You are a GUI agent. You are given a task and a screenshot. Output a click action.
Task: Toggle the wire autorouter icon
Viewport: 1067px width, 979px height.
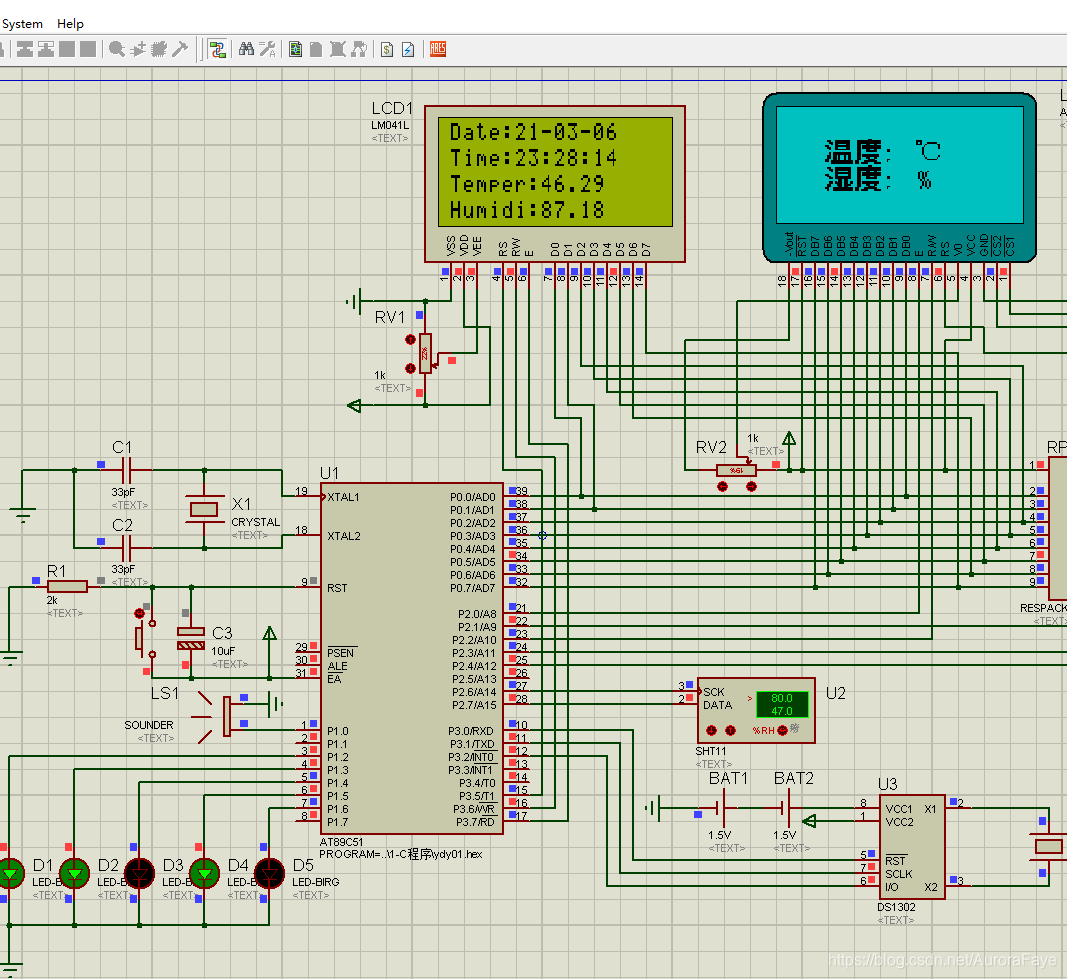[217, 49]
